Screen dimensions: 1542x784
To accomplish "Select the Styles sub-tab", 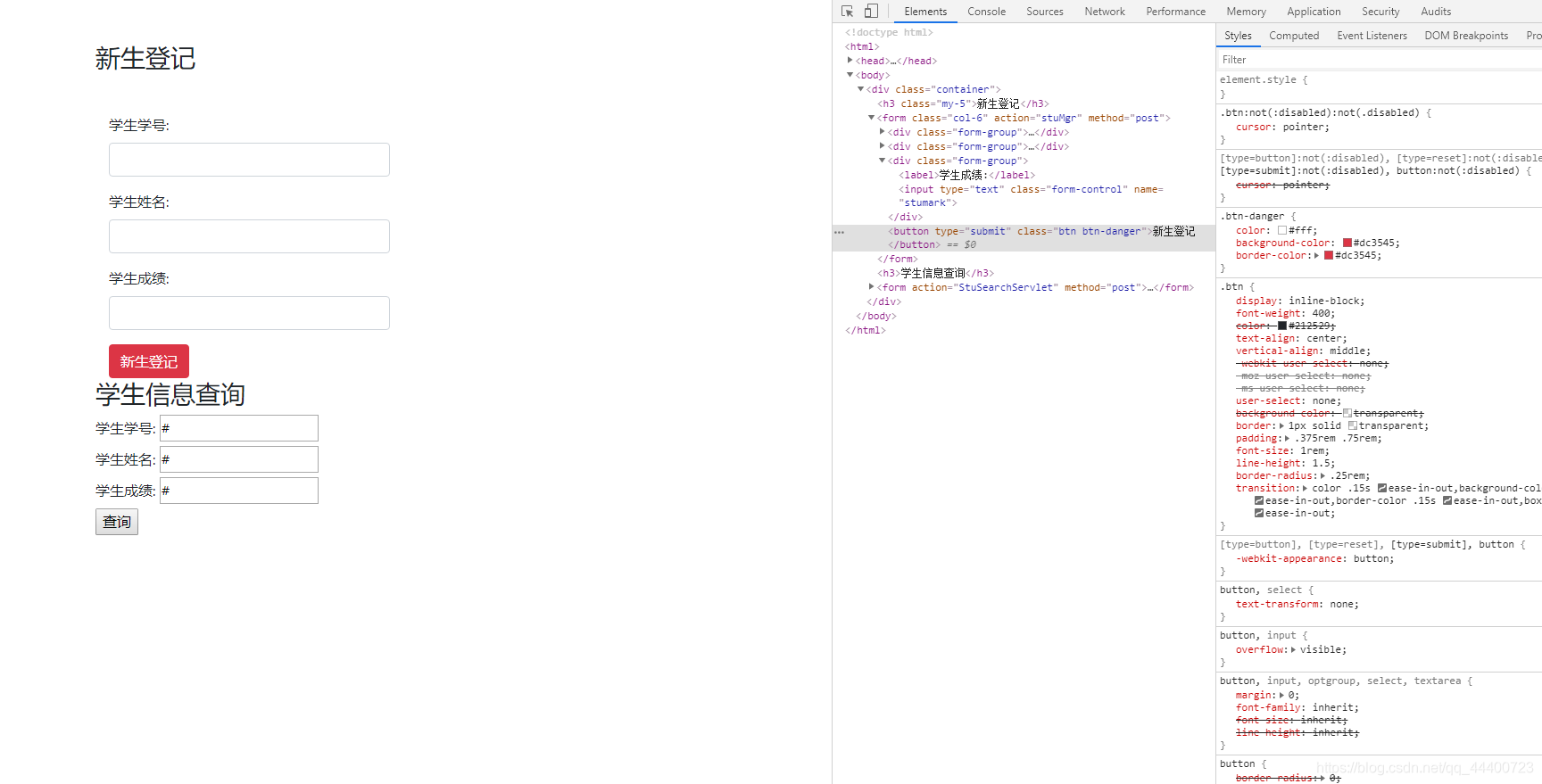I will pos(1238,36).
